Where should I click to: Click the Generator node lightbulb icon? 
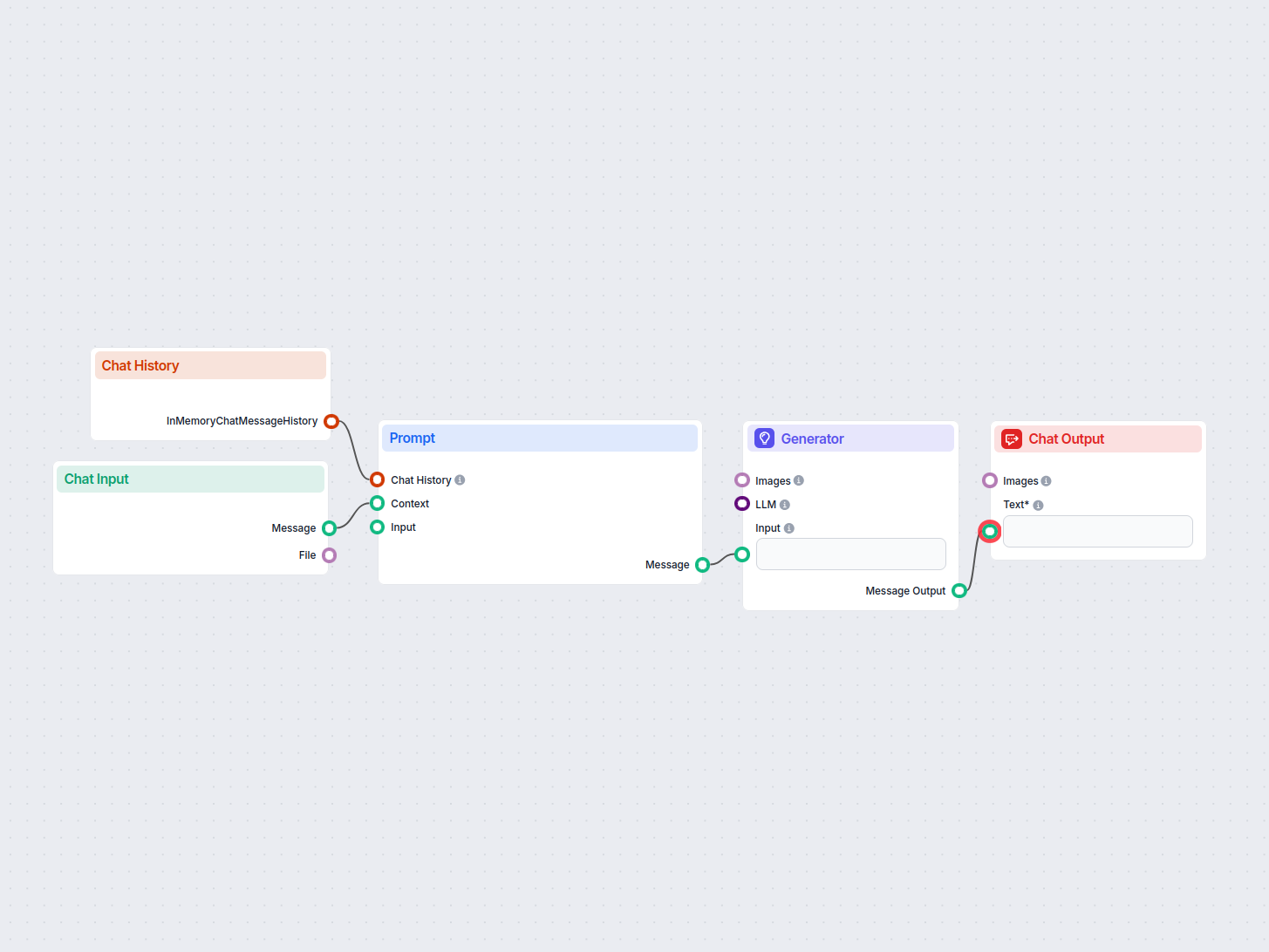pos(764,438)
